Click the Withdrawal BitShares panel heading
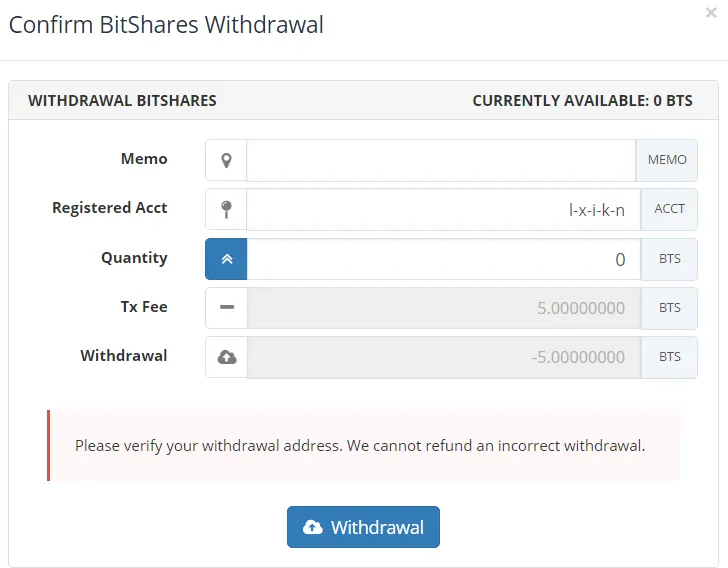Image resolution: width=728 pixels, height=568 pixels. click(x=122, y=101)
